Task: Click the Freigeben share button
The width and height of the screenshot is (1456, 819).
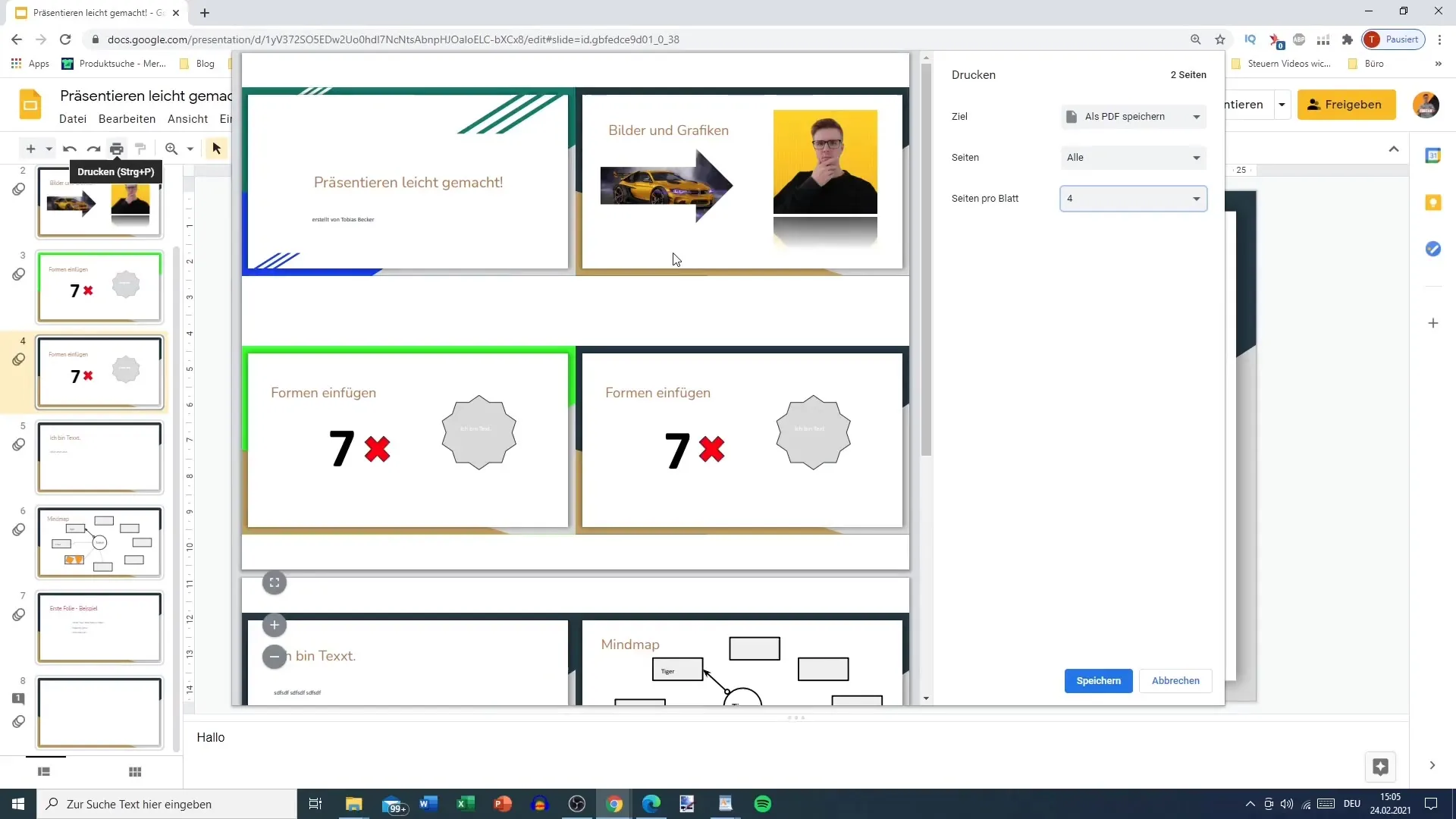Action: (x=1346, y=105)
